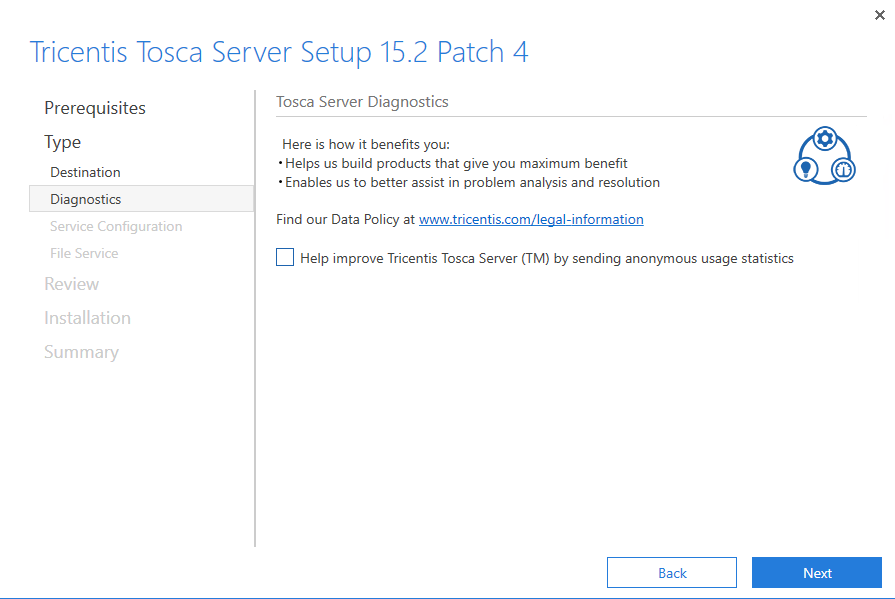Go to the Type step in the sidebar
The height and width of the screenshot is (599, 895).
63,142
